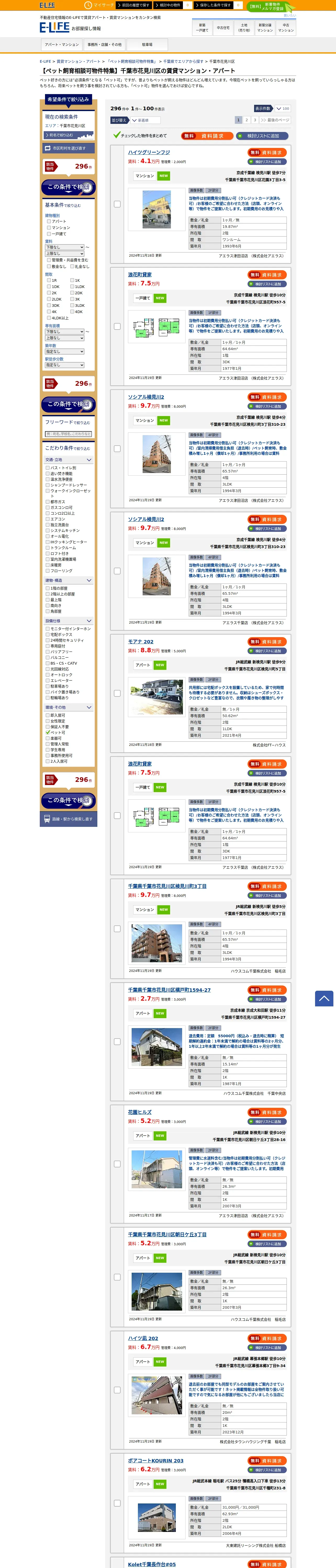Click the E-LIFE logo in the header

54,27
